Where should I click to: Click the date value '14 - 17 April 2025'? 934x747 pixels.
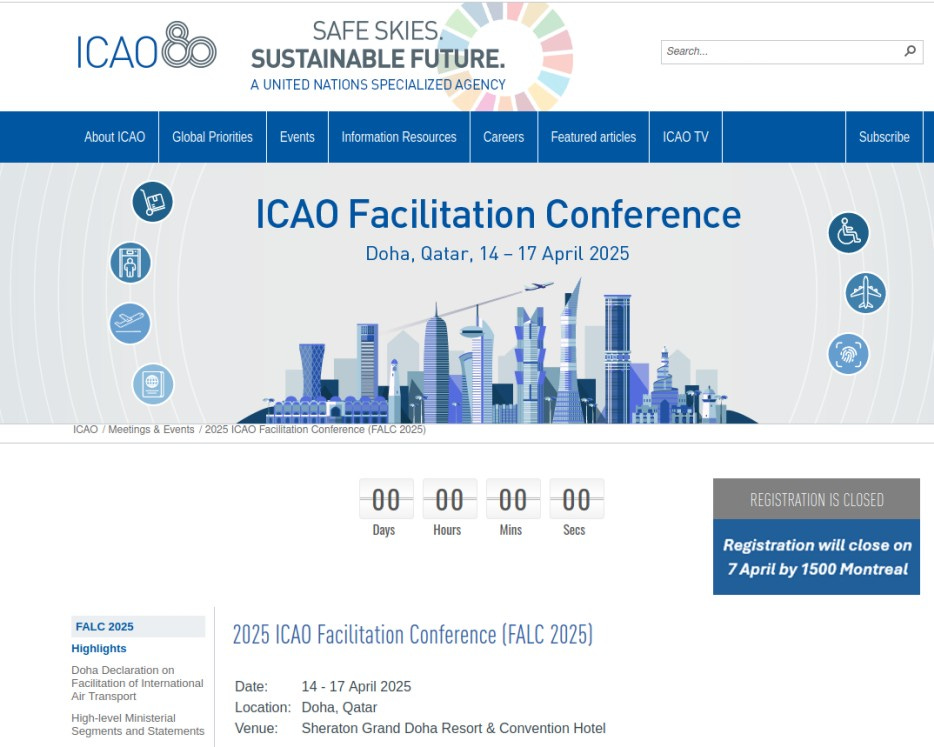coord(356,687)
